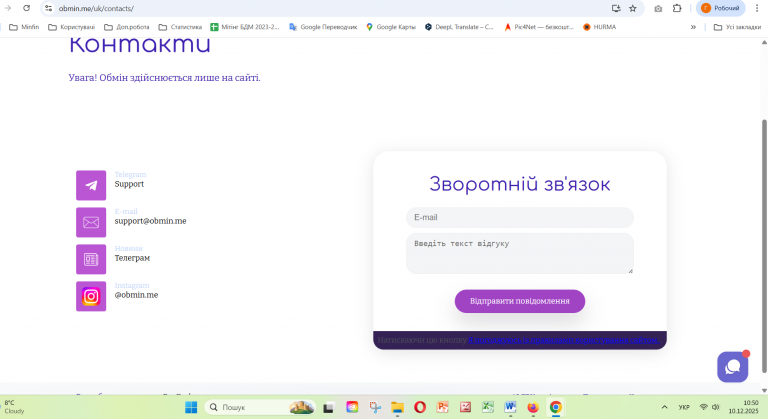The width and height of the screenshot is (768, 419).
Task: Open Excel from the taskbar
Action: coord(488,407)
